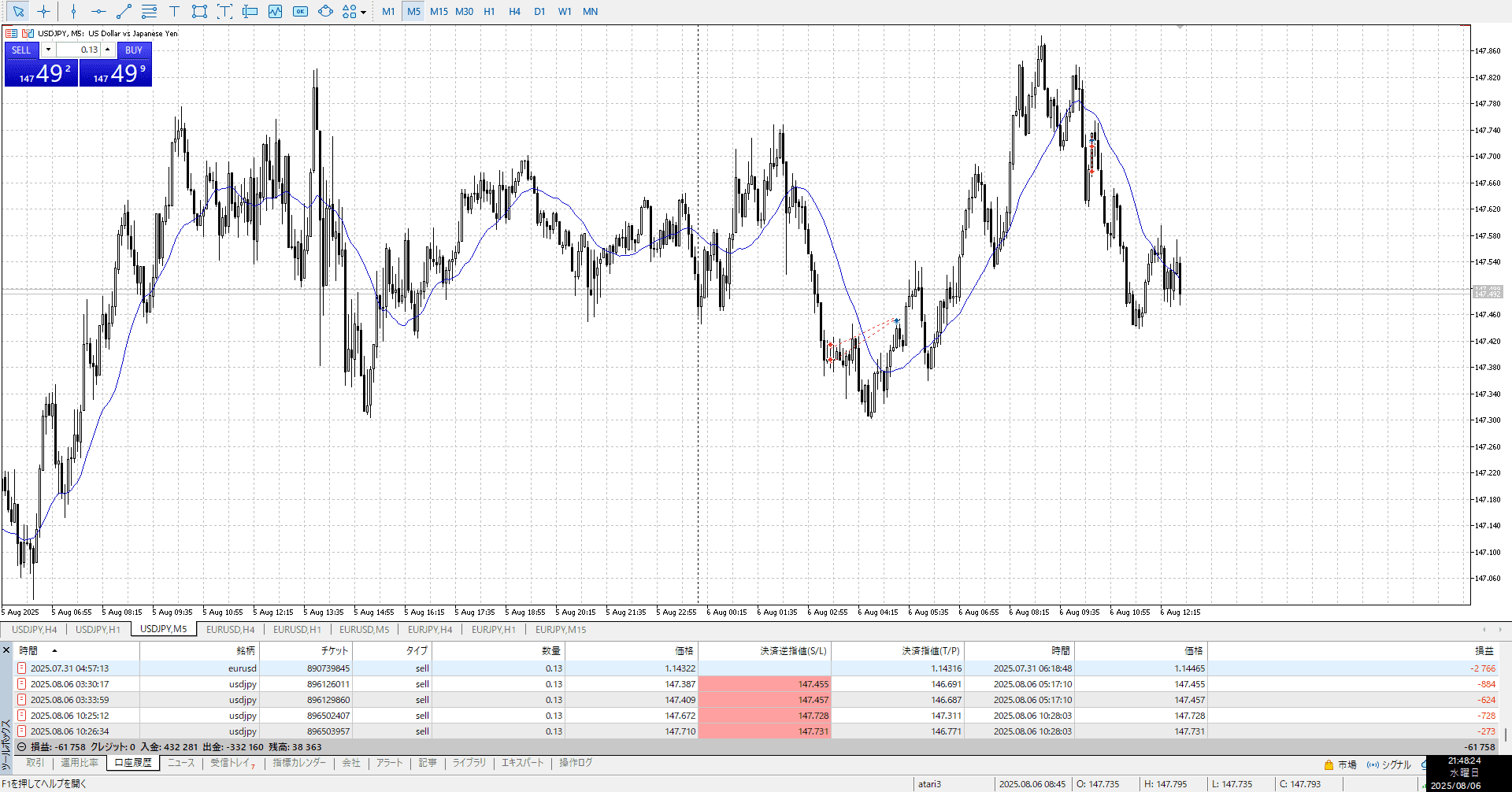Open the ニュース tab in toolbox
This screenshot has height=792, width=1512.
pos(180,763)
